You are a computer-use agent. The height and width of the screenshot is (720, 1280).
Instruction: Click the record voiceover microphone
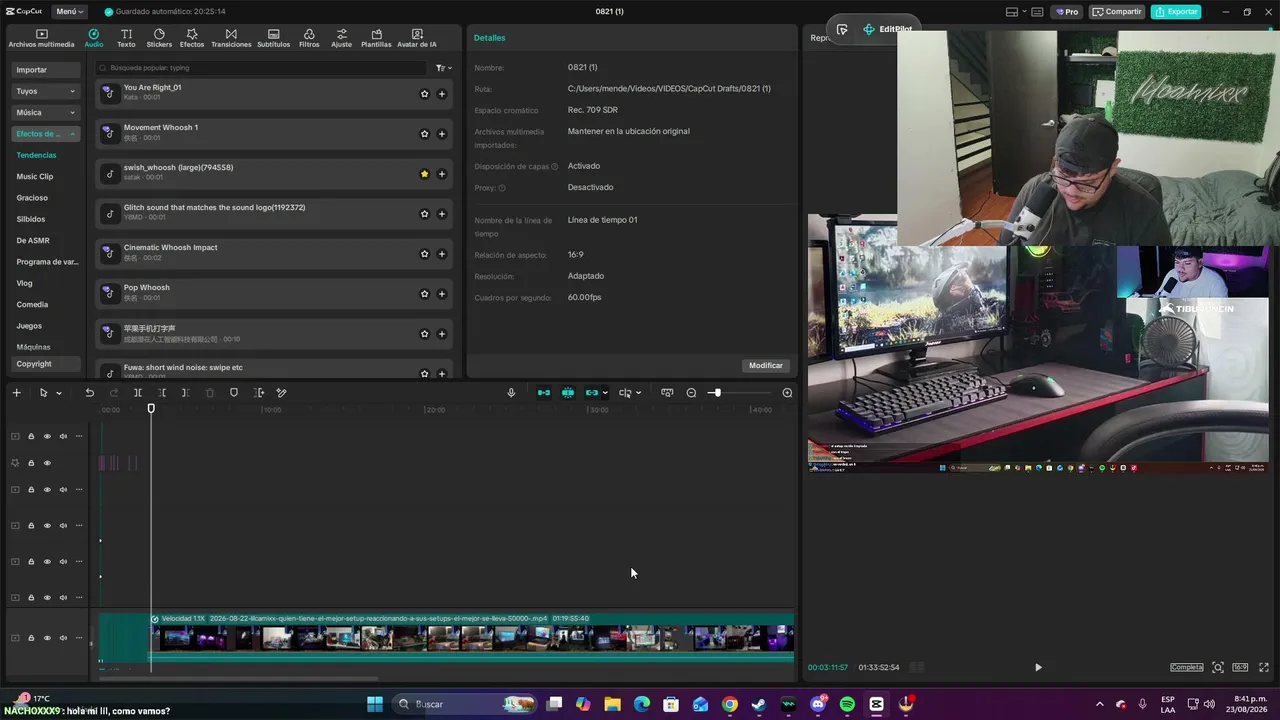[511, 393]
